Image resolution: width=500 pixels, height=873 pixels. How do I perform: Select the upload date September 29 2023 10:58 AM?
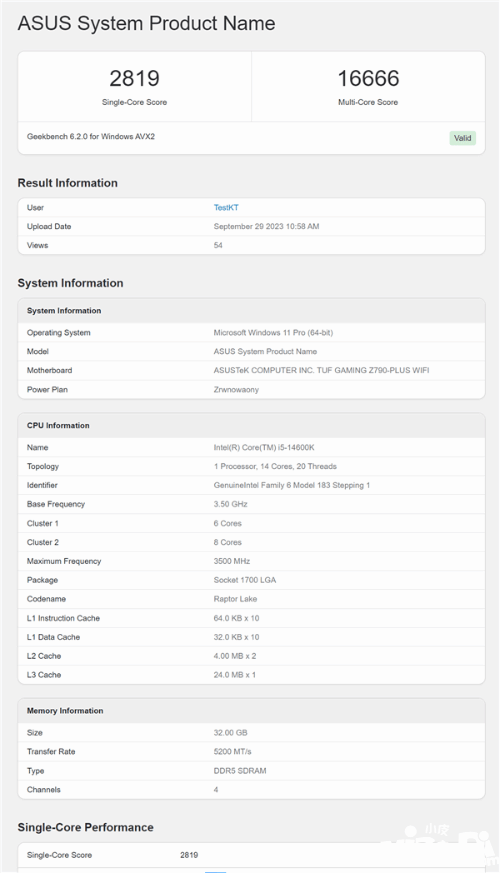pyautogui.click(x=266, y=226)
